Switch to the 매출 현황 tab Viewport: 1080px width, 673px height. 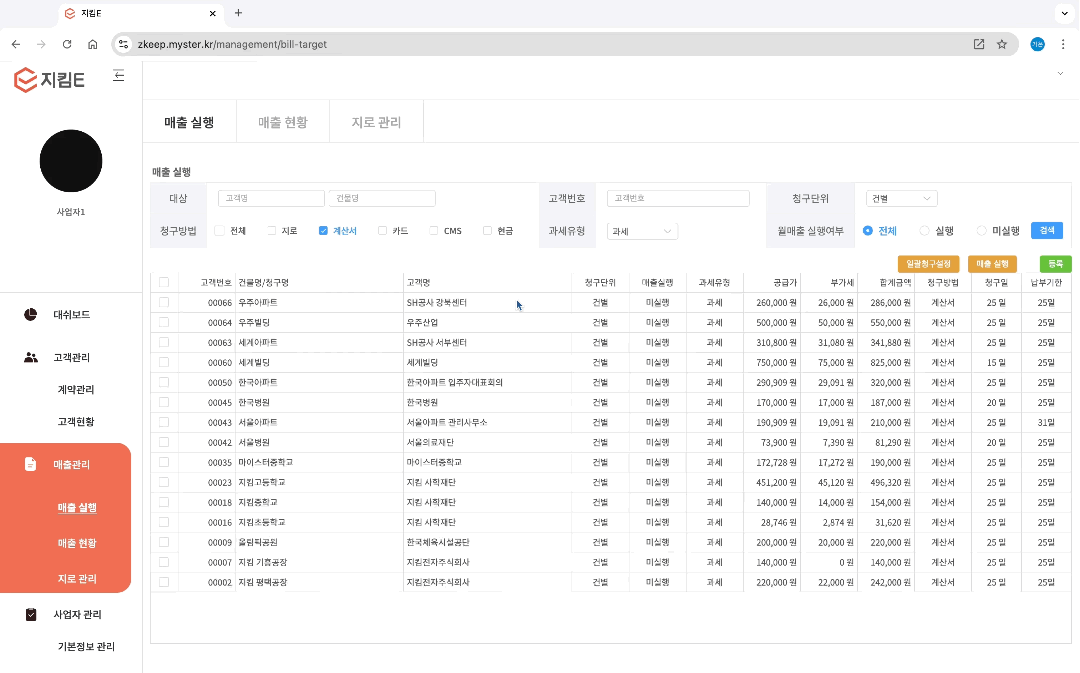tap(282, 123)
